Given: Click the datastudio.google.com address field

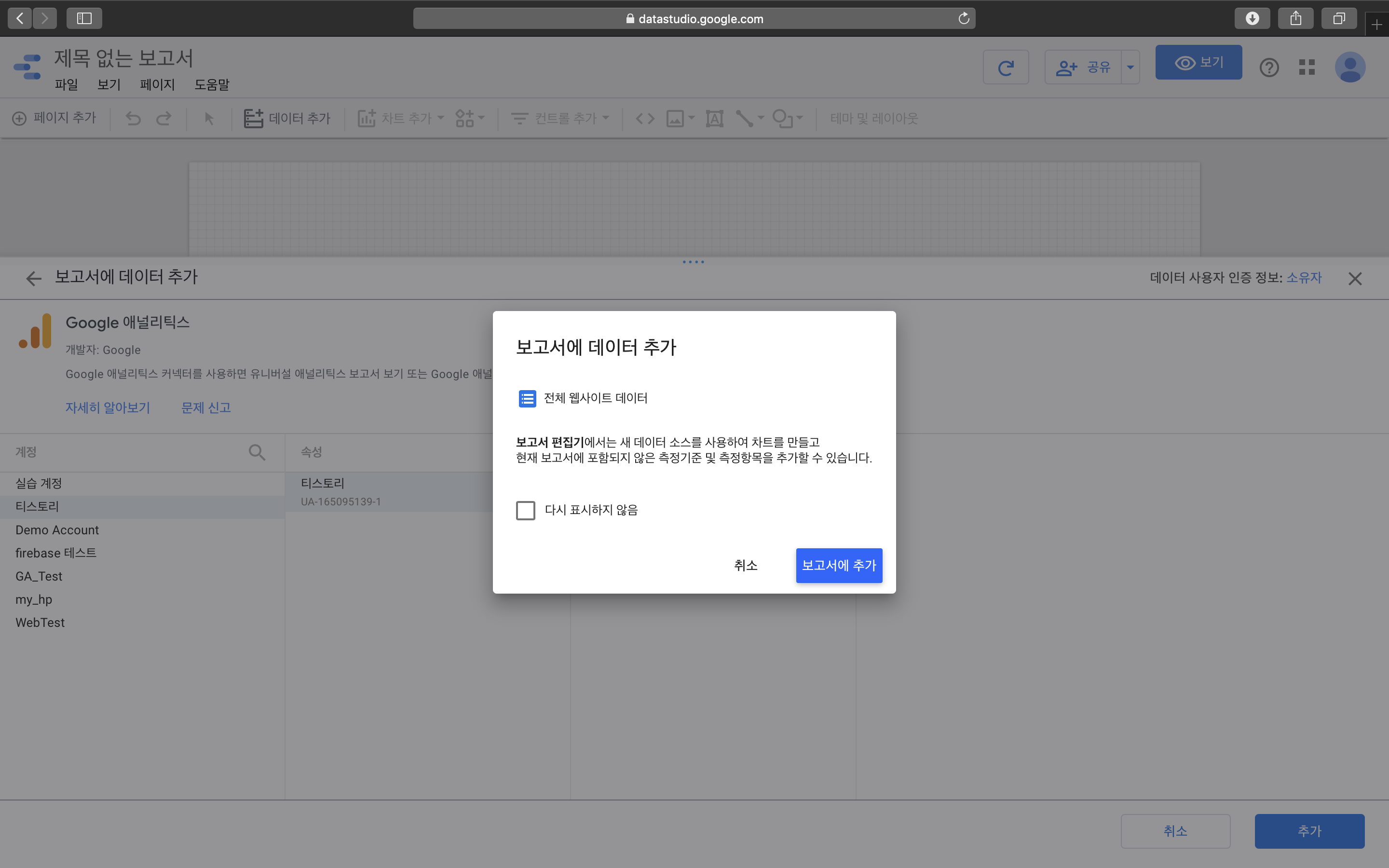Looking at the screenshot, I should 694,18.
